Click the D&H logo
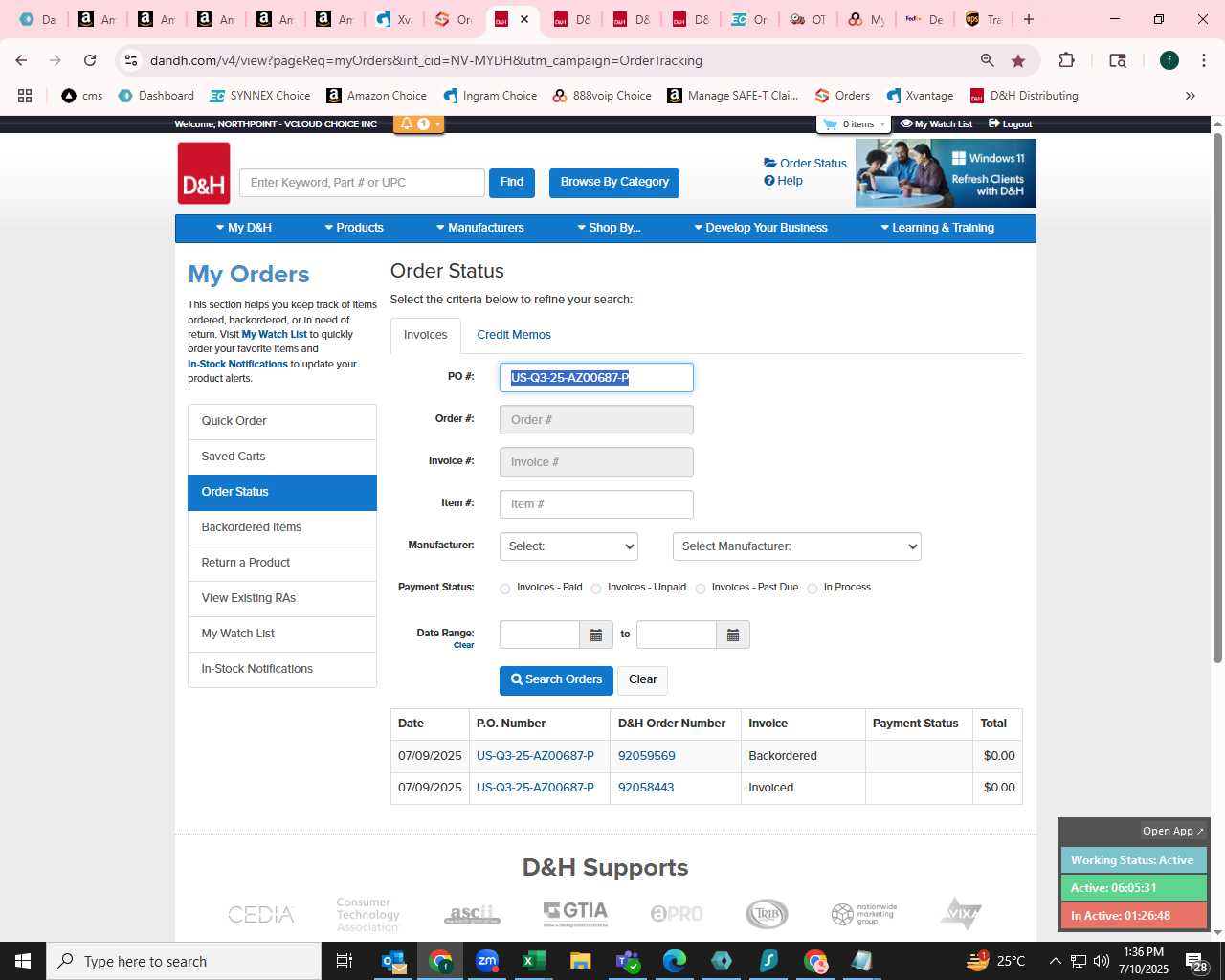This screenshot has width=1225, height=980. (204, 173)
